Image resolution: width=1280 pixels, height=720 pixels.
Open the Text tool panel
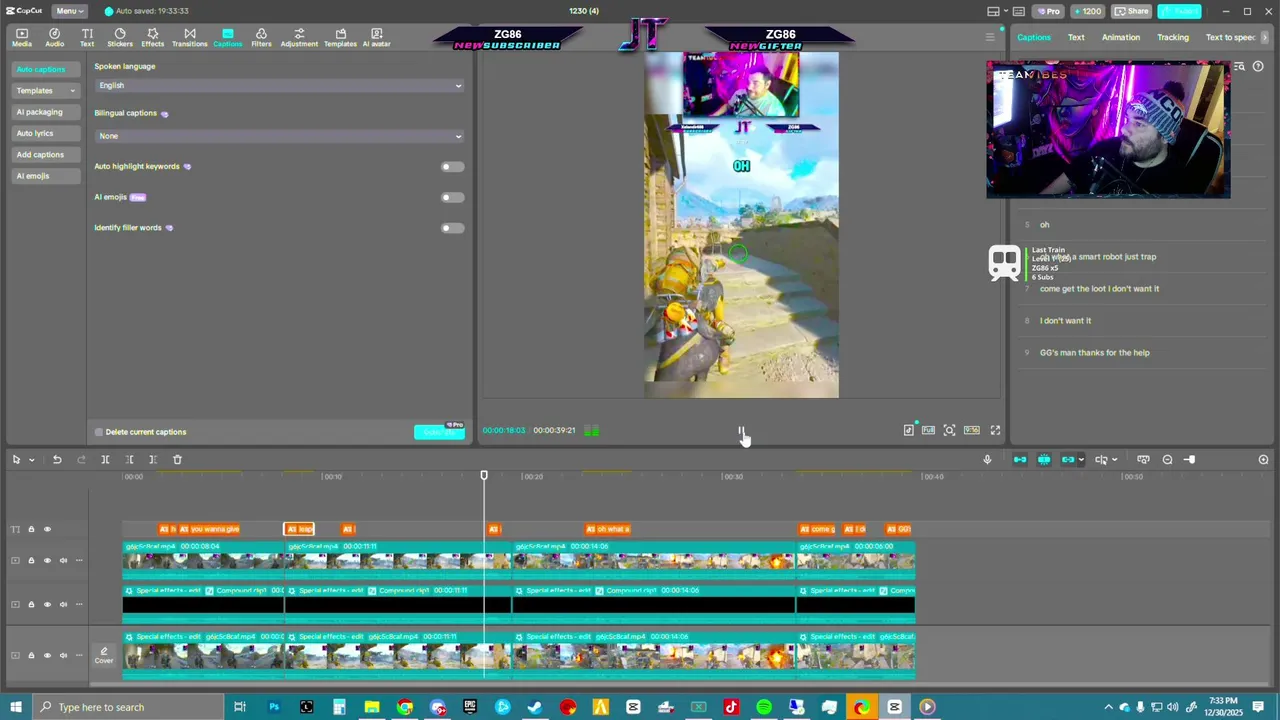[87, 38]
